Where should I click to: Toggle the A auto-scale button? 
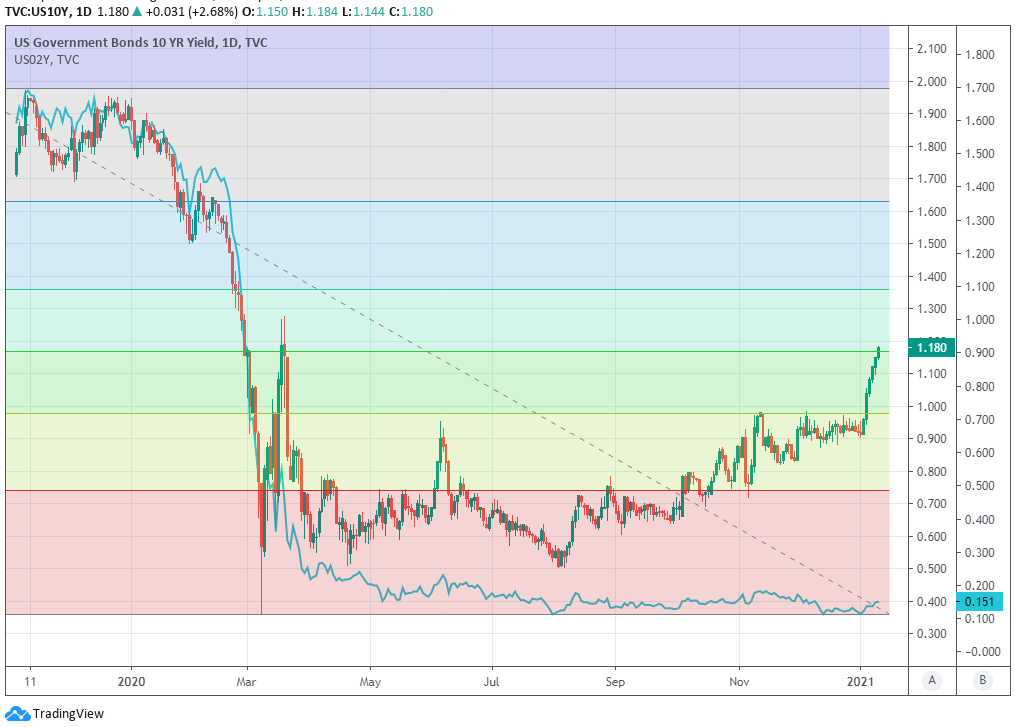pos(932,681)
